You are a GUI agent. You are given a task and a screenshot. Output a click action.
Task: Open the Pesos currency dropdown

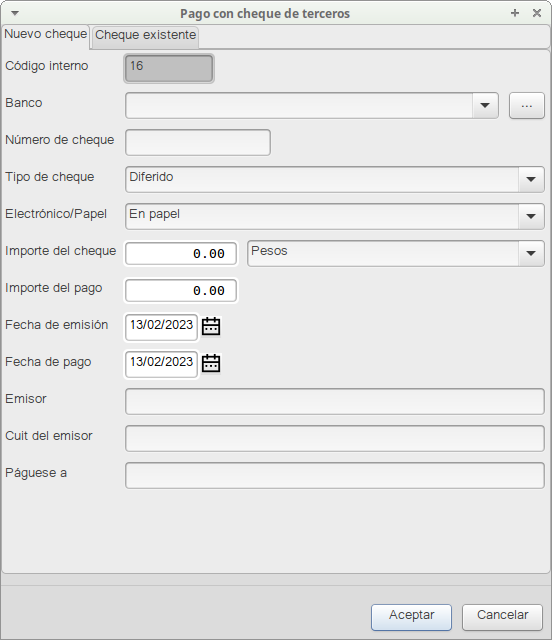(x=531, y=253)
